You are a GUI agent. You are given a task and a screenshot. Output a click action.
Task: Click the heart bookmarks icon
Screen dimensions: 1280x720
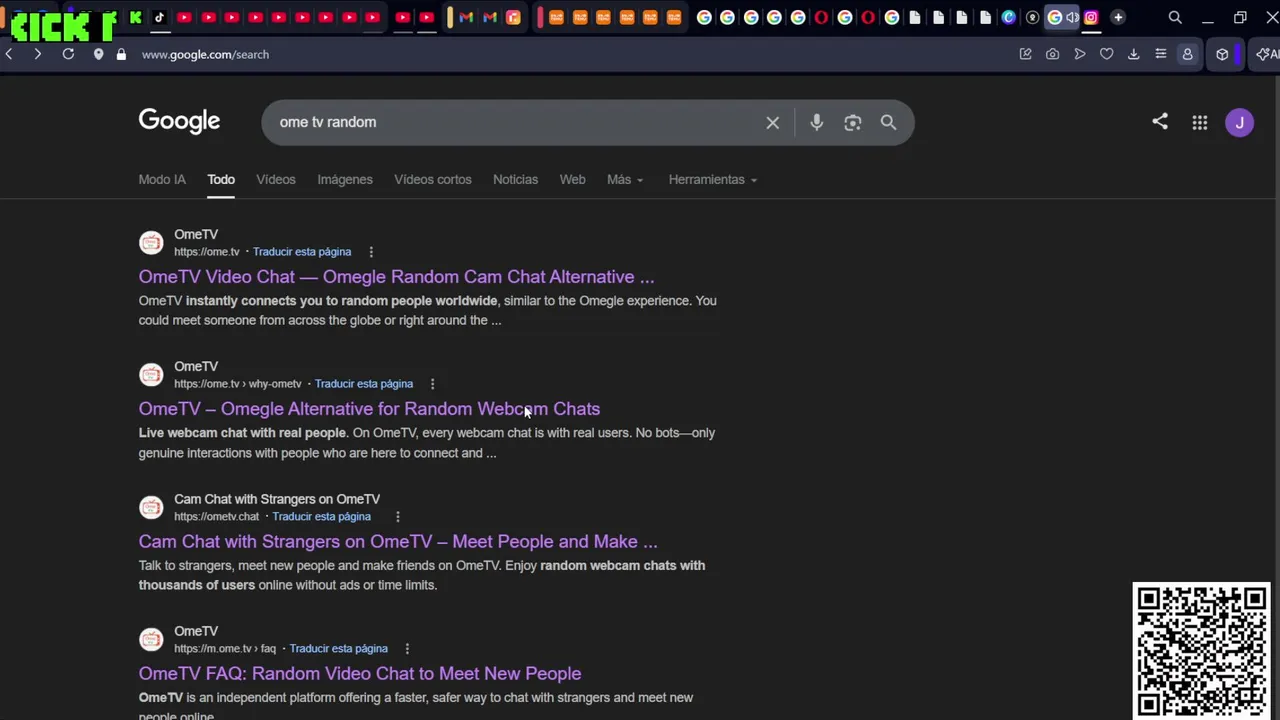1106,54
